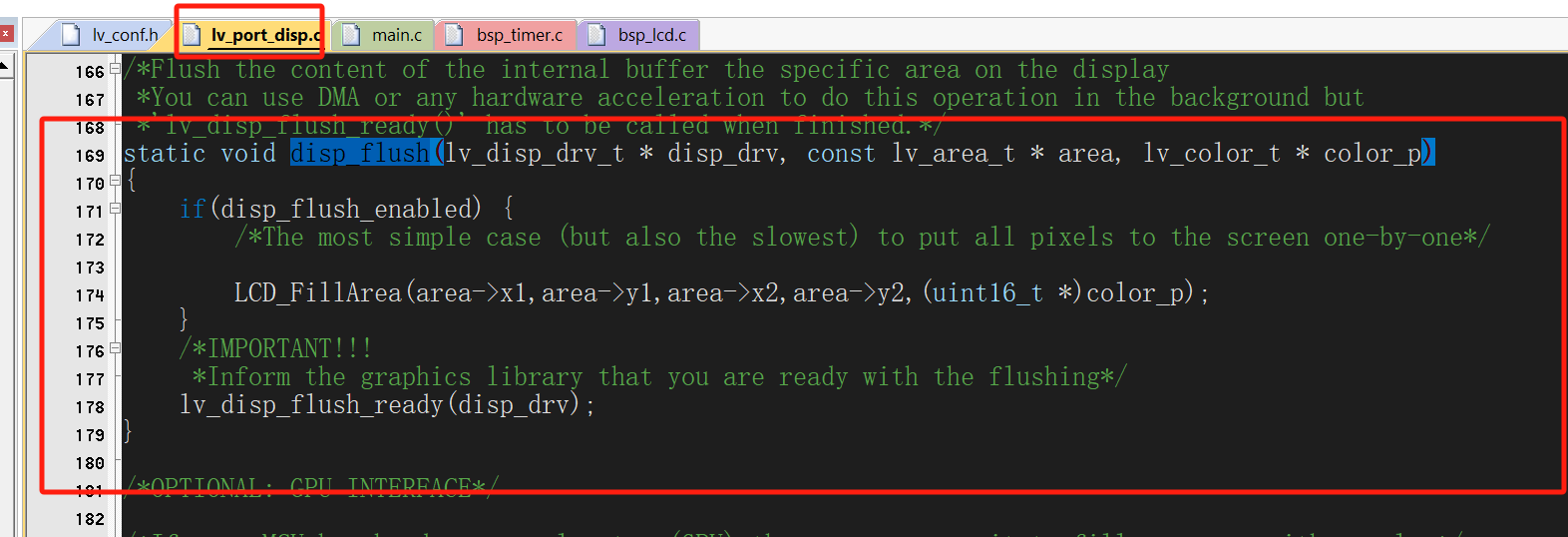Screen dimensions: 1568x537
Task: Select the lv_conf.h tab
Action: (125, 35)
